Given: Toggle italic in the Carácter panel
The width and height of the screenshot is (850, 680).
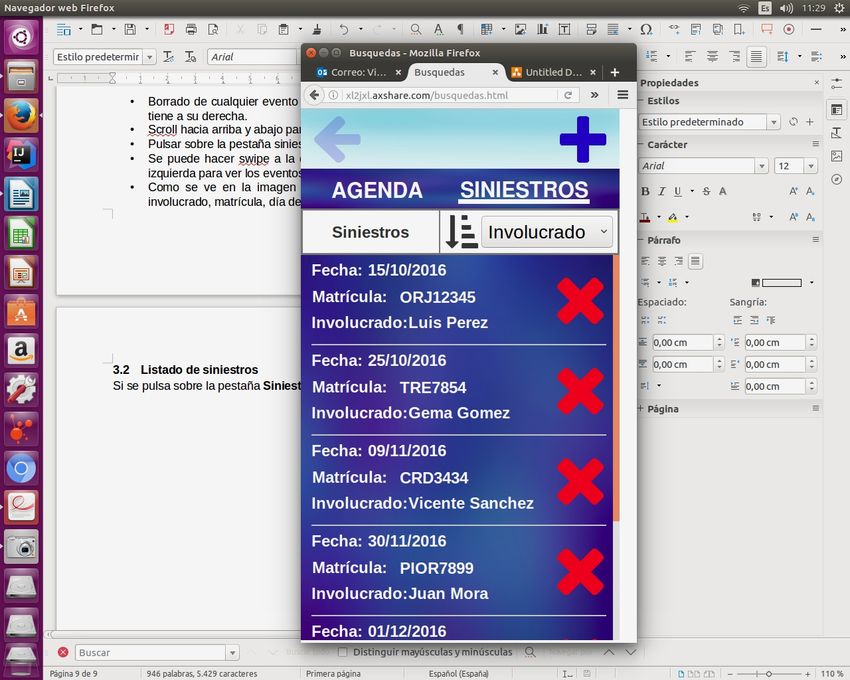Looking at the screenshot, I should [660, 191].
